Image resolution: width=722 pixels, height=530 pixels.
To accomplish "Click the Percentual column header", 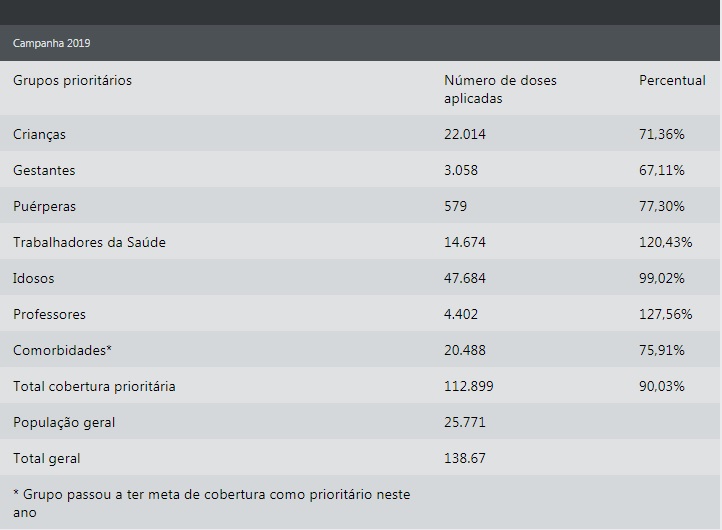I will [672, 81].
